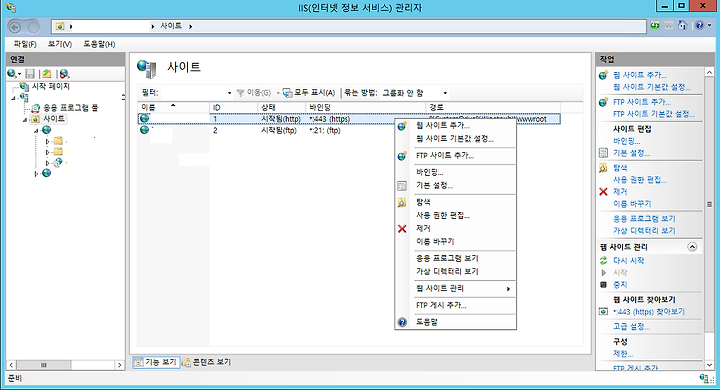720x390 pixels.
Task: Collapse the first site under 사이트
Action: 36,131
